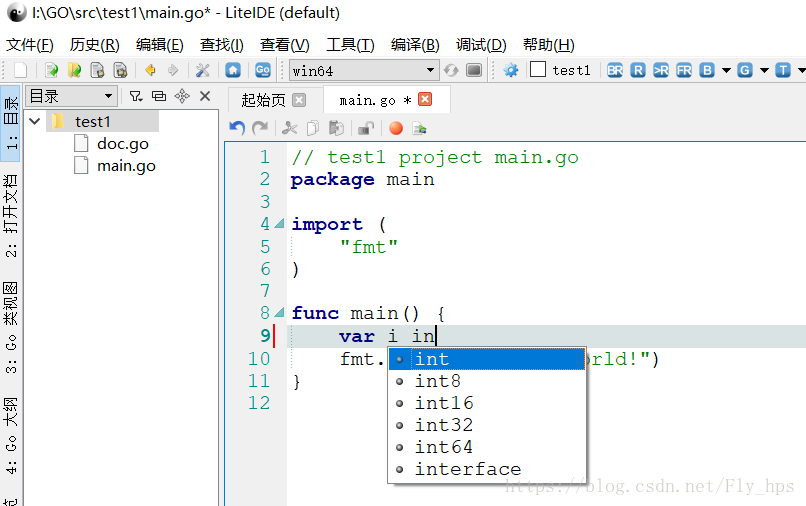
Task: Click the lock icon in editor toolbar
Action: (x=365, y=128)
